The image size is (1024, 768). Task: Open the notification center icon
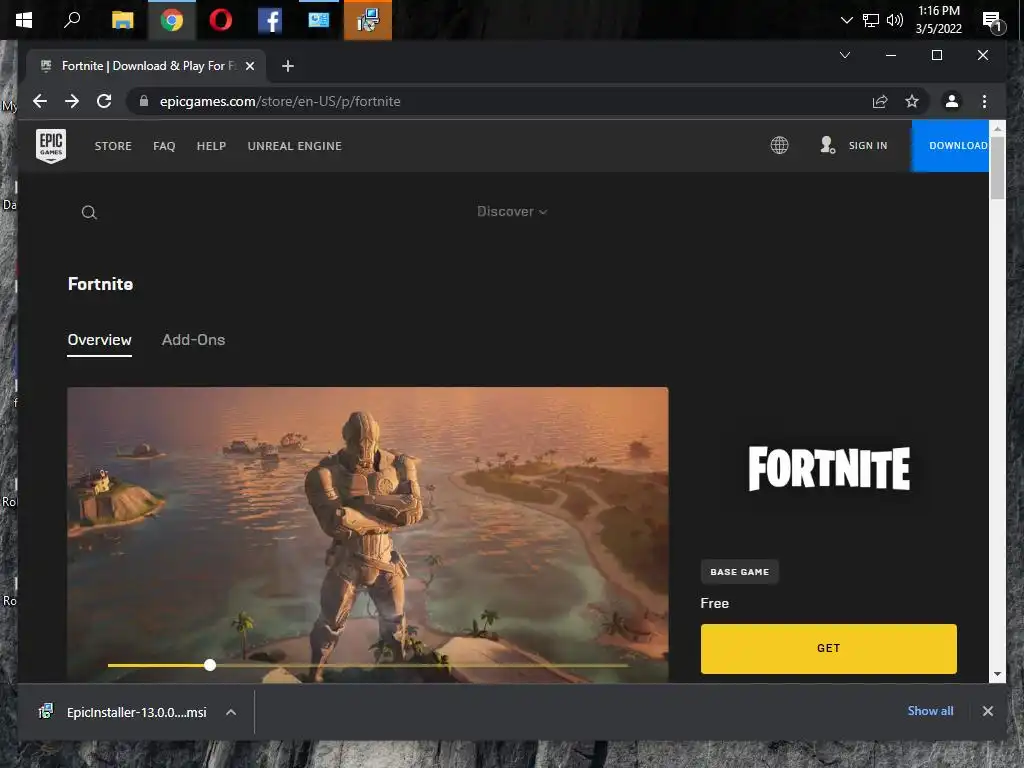coord(992,21)
